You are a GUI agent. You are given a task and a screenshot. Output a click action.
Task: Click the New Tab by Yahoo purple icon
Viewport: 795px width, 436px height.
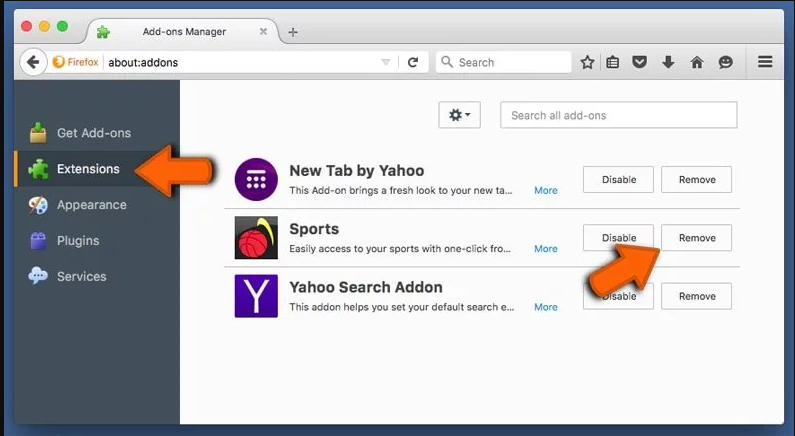click(x=256, y=179)
